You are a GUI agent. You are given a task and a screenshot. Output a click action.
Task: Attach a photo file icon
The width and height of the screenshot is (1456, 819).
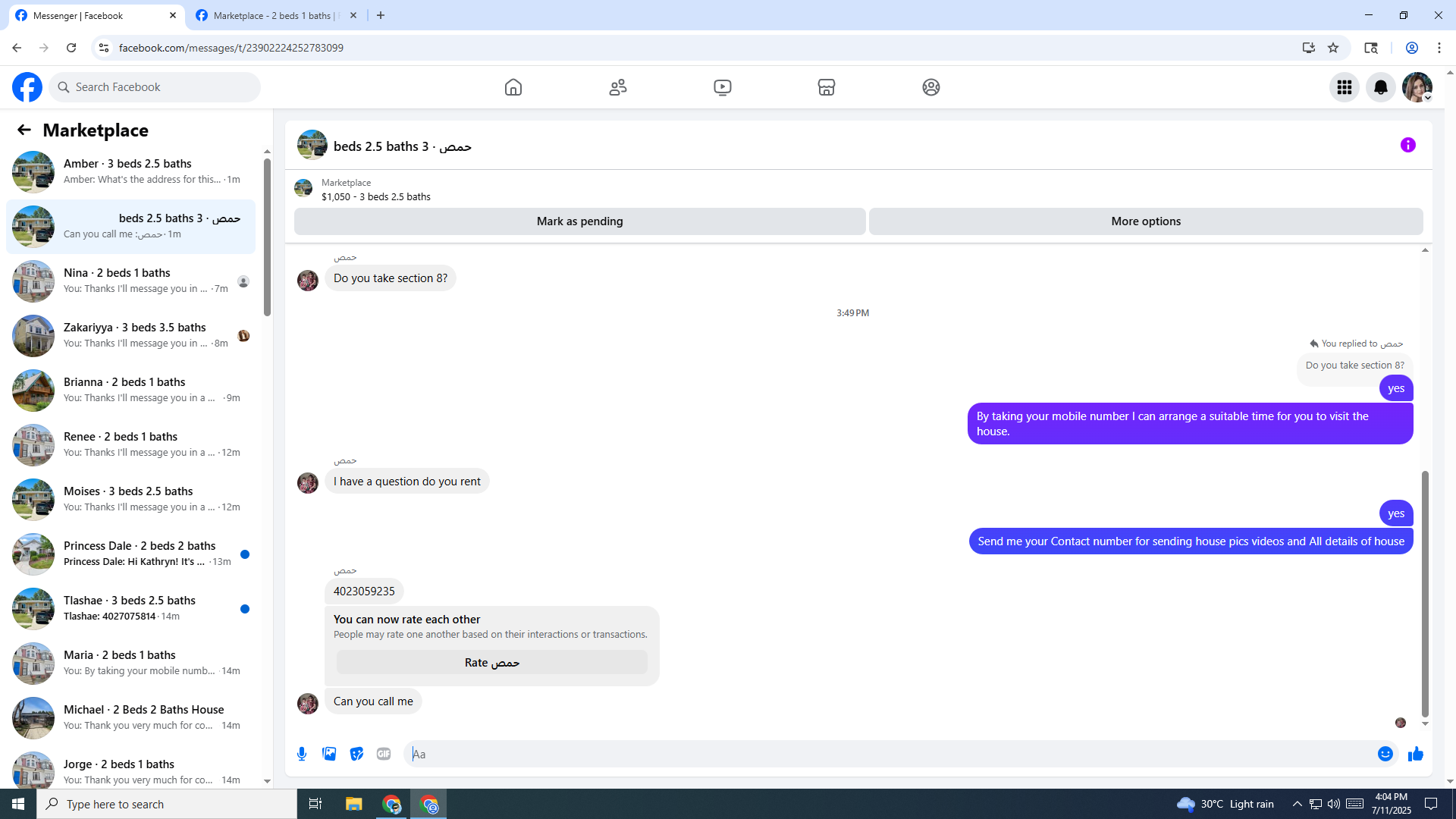(x=329, y=754)
